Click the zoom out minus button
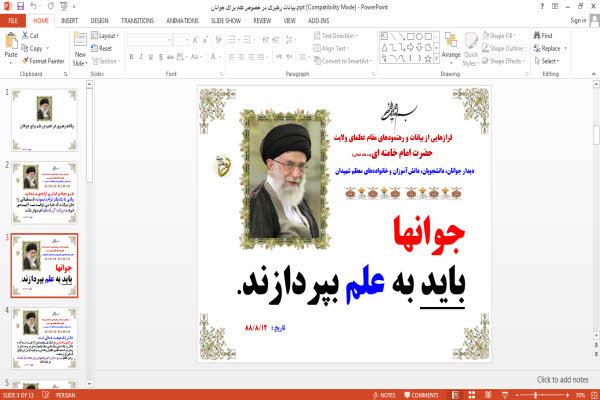 click(x=517, y=395)
